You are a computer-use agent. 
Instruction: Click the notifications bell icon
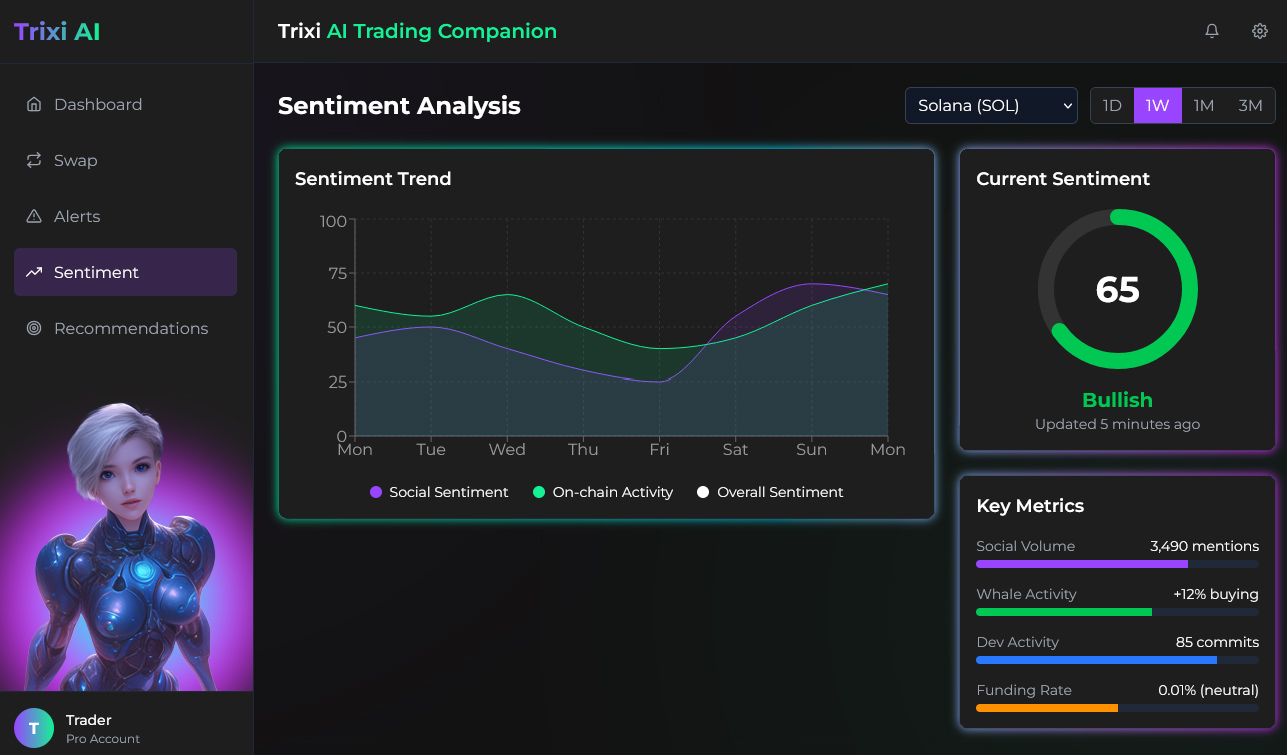[x=1211, y=31]
